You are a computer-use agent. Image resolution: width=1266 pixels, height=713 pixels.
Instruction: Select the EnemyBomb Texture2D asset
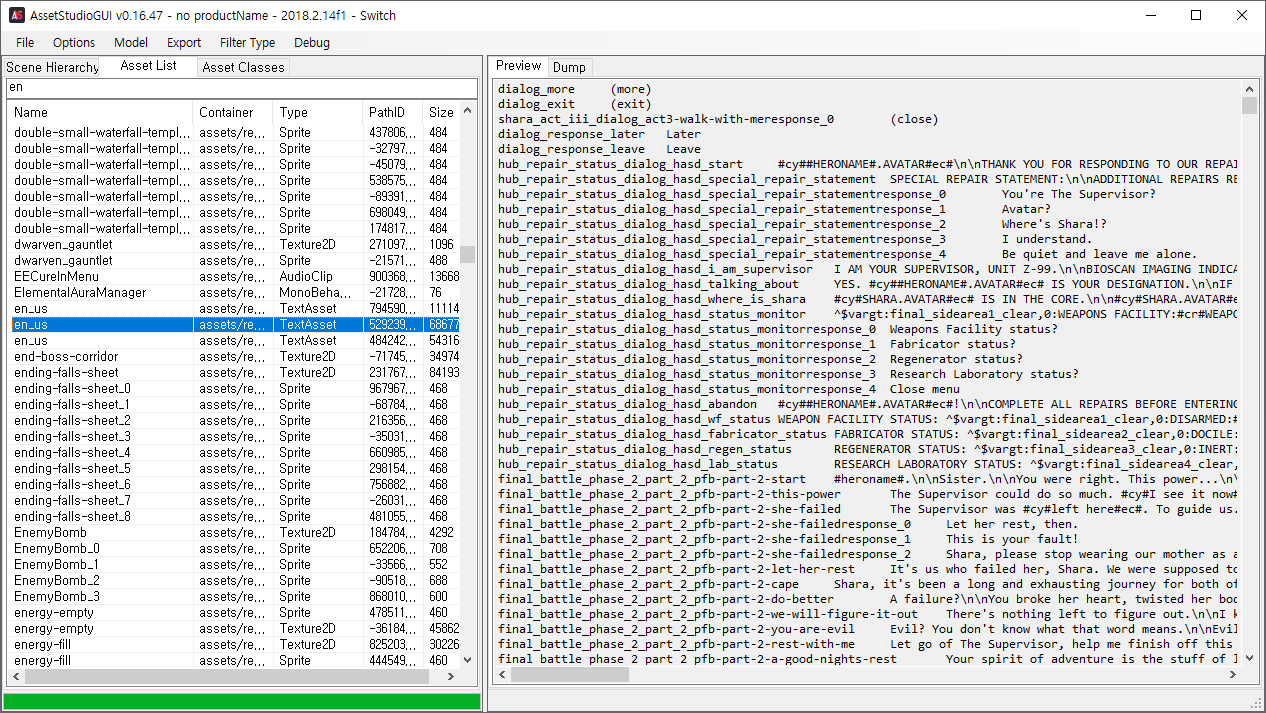(x=234, y=532)
